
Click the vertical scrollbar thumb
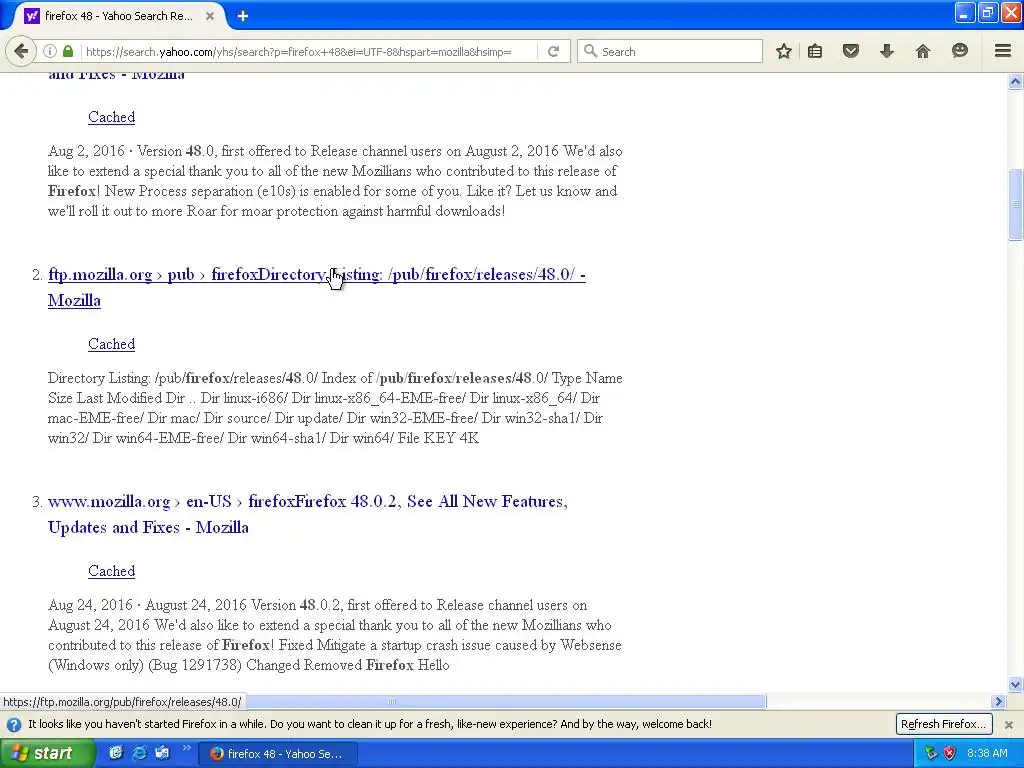tap(1015, 204)
